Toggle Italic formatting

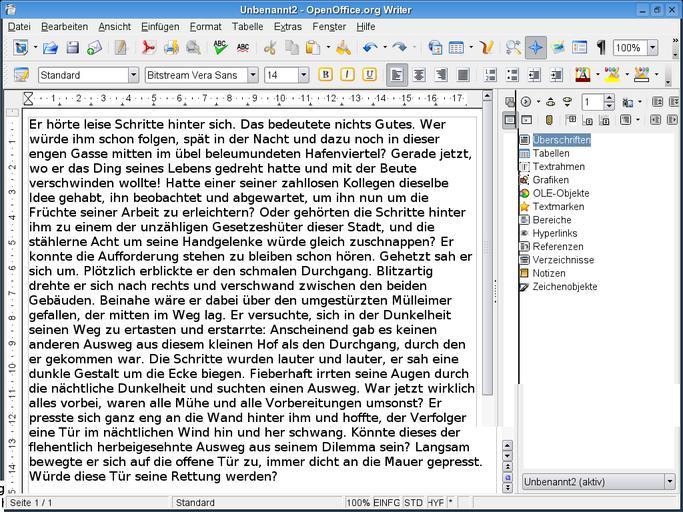(347, 75)
